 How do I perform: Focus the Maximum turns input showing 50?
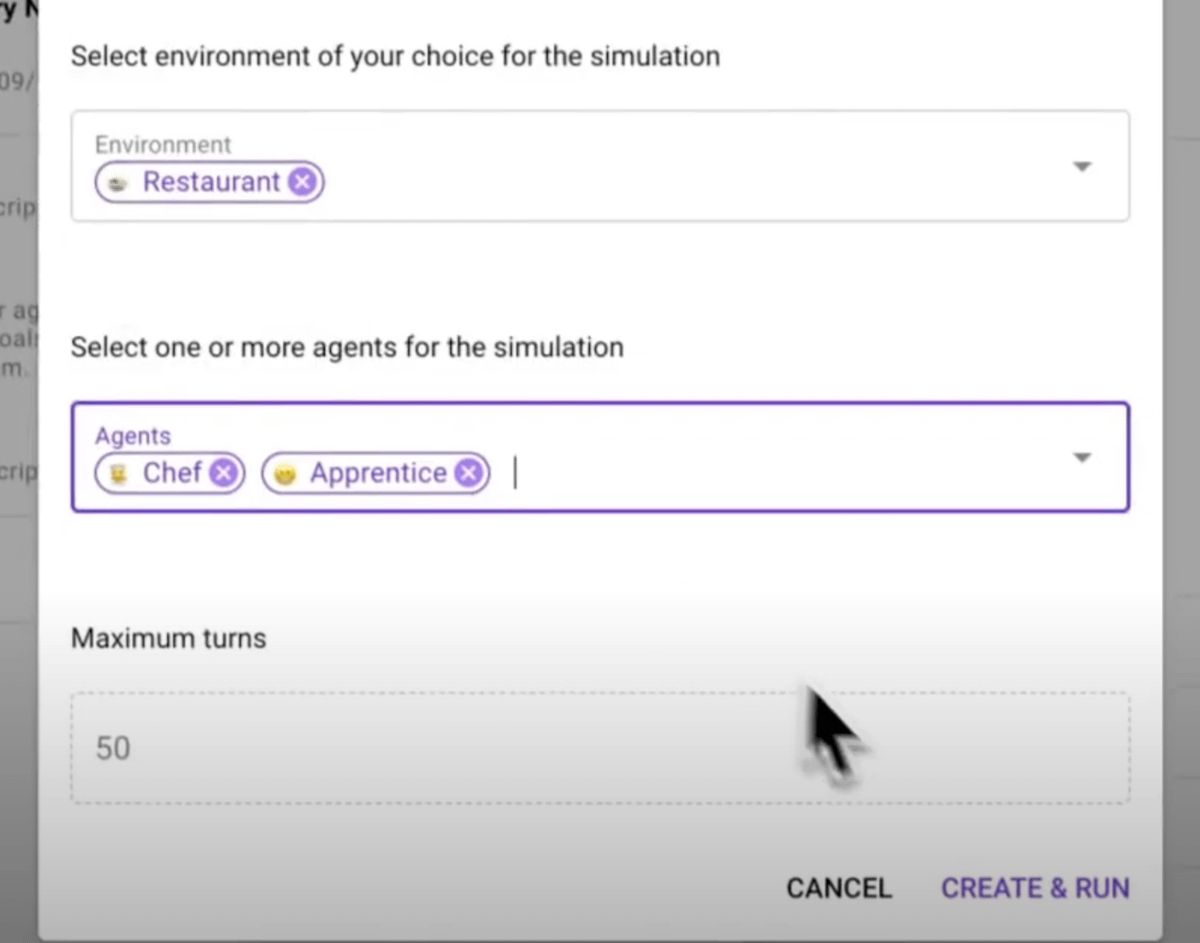(x=600, y=748)
